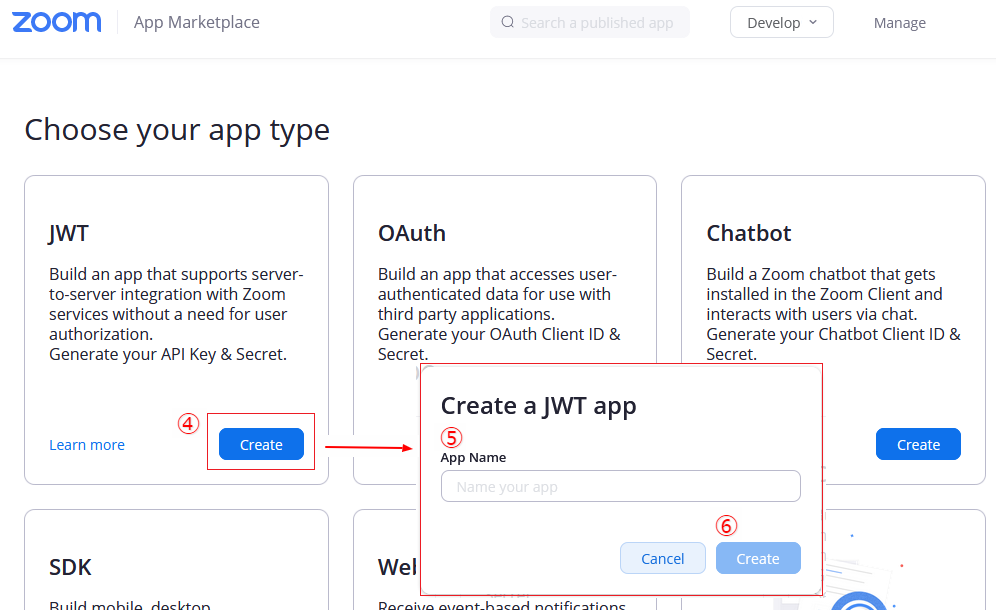Click the Zoom logo
Image resolution: width=996 pixels, height=610 pixels.
pos(57,22)
